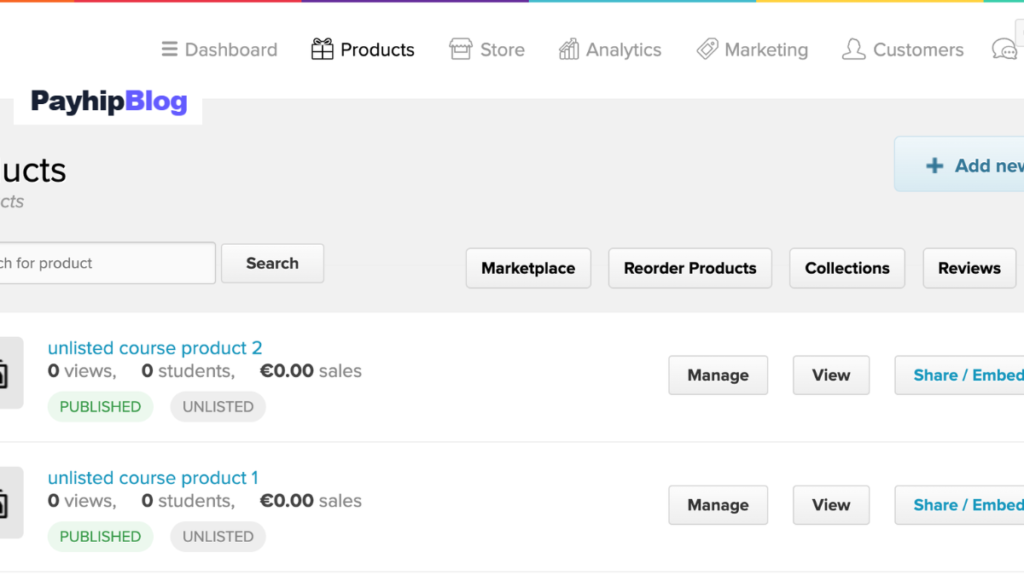Open the Marketing menu item
This screenshot has height=576, width=1024.
752,50
